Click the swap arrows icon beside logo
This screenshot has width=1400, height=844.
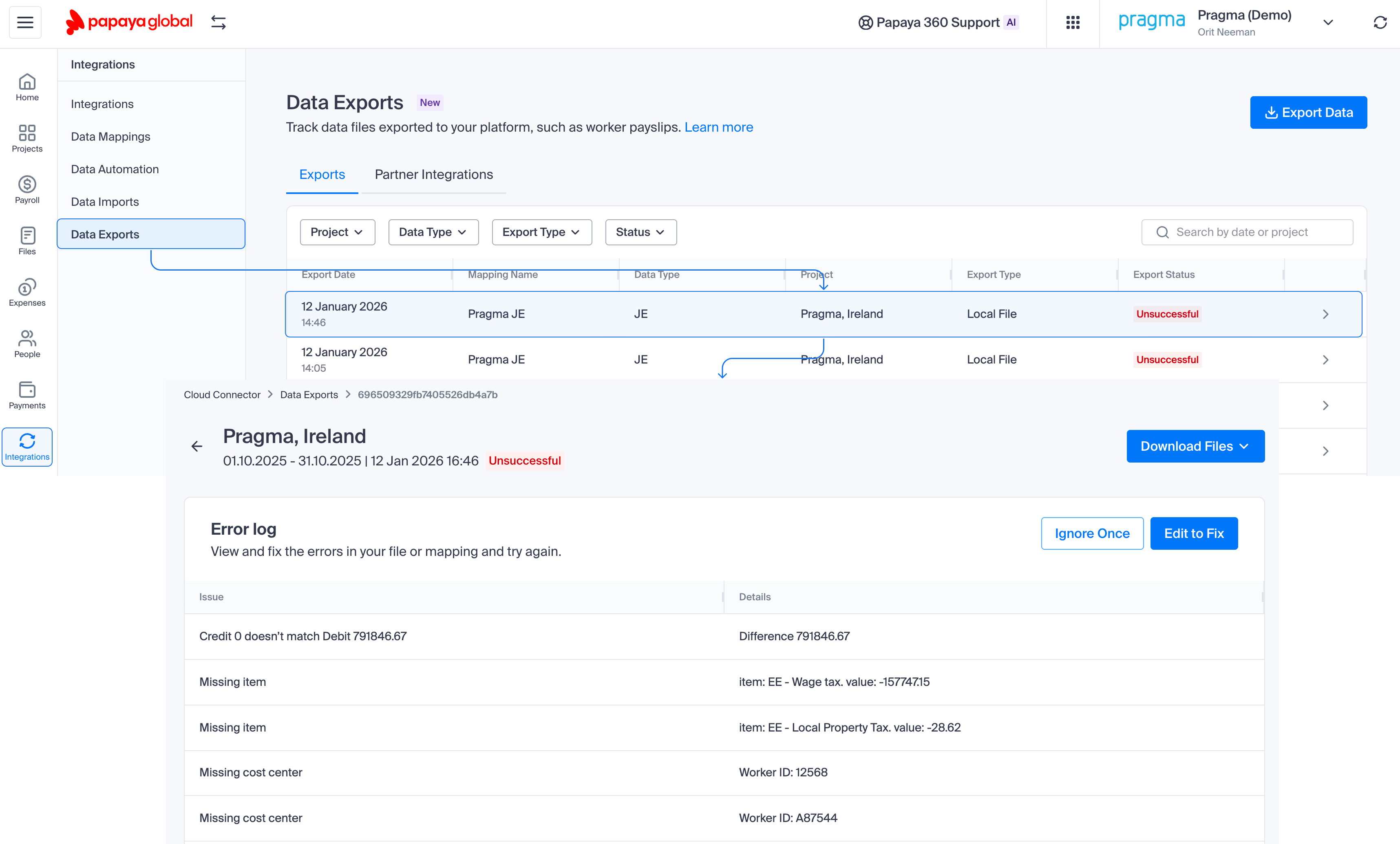tap(218, 22)
